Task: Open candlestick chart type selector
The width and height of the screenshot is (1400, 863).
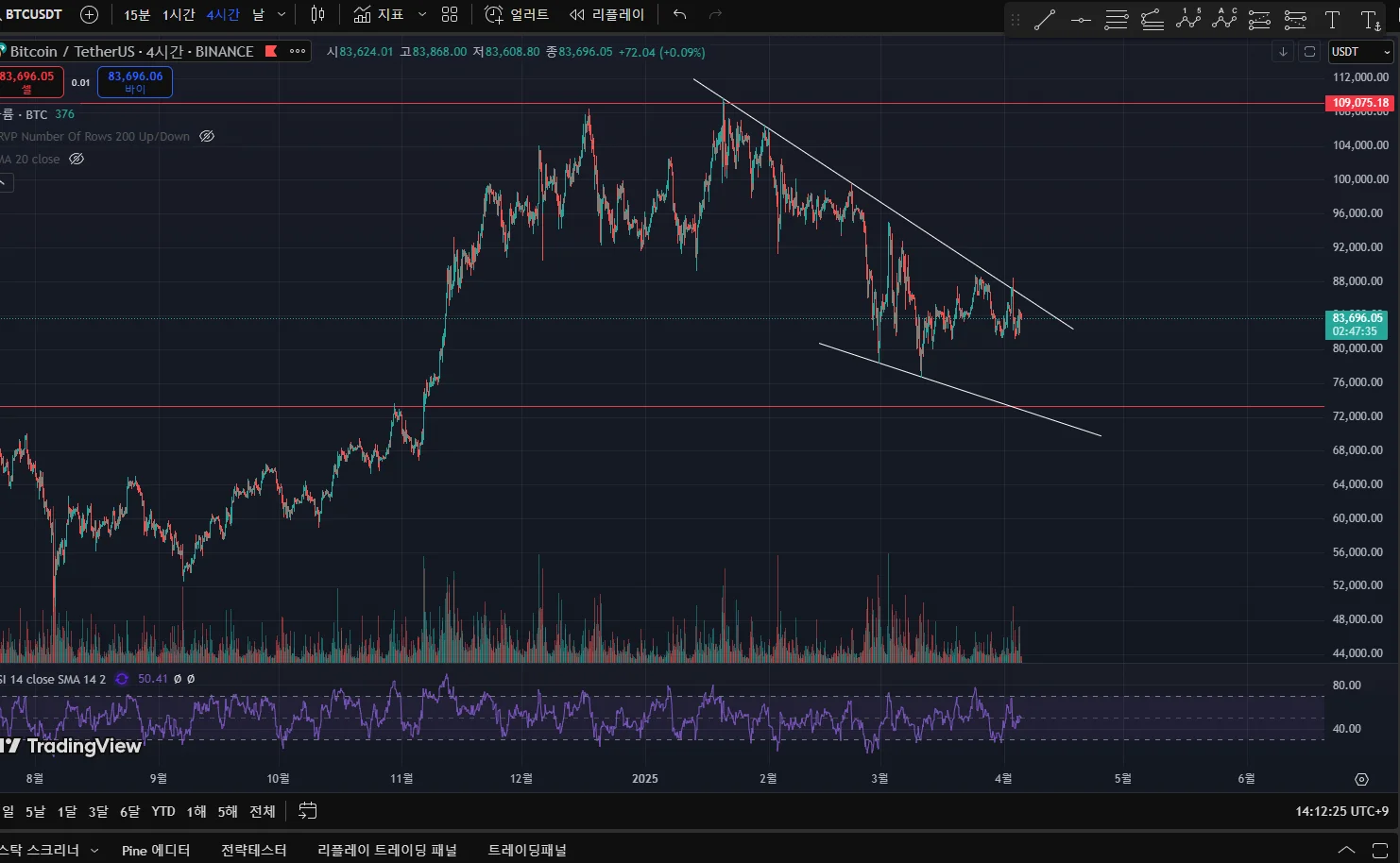Action: click(x=318, y=14)
